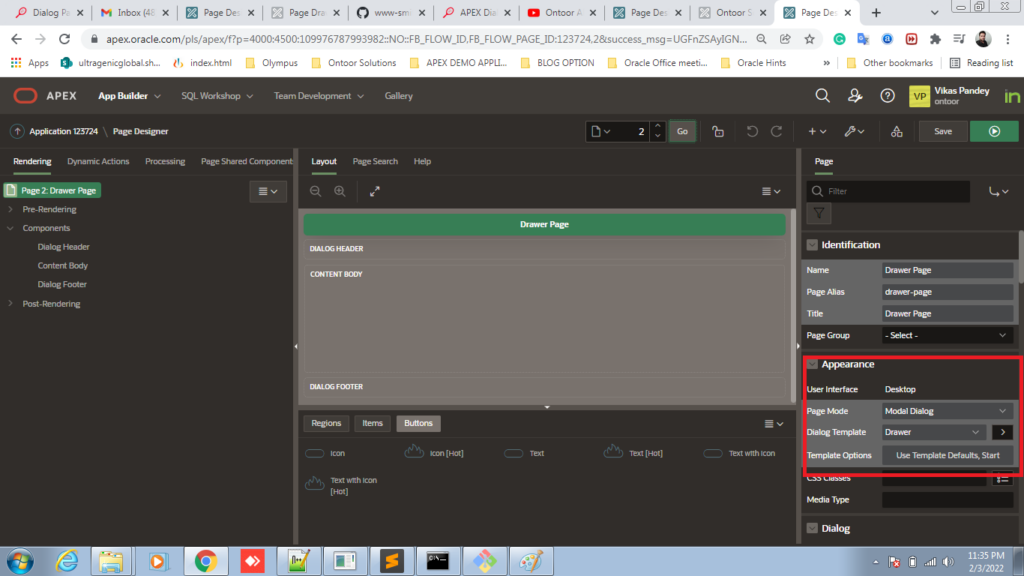Open the Help question mark icon
Image resolution: width=1024 pixels, height=576 pixels.
click(x=887, y=96)
